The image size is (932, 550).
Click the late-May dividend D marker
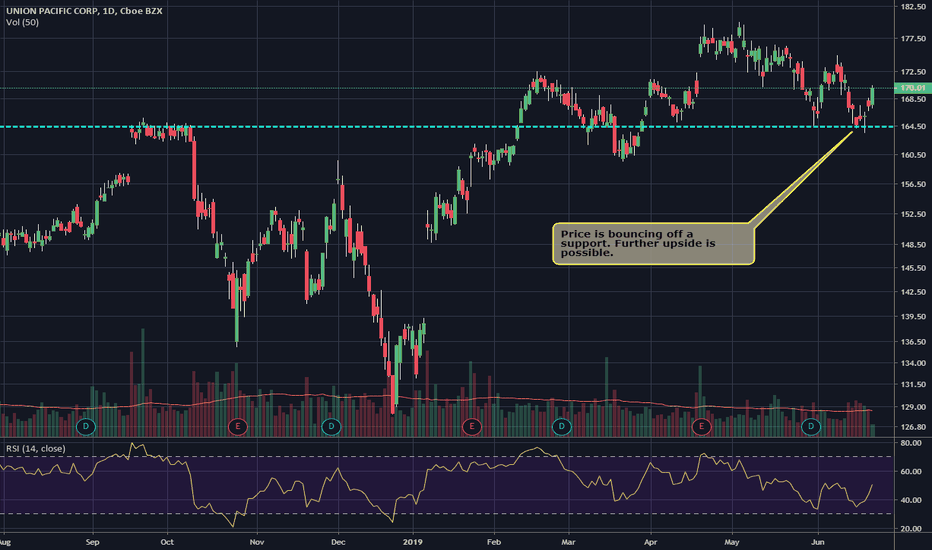coord(811,426)
